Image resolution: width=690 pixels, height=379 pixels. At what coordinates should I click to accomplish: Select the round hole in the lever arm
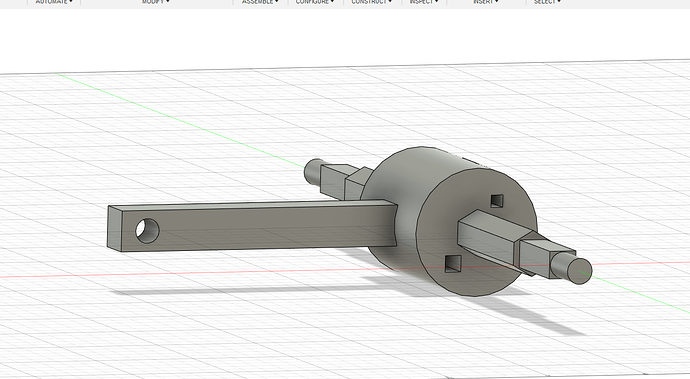[147, 231]
